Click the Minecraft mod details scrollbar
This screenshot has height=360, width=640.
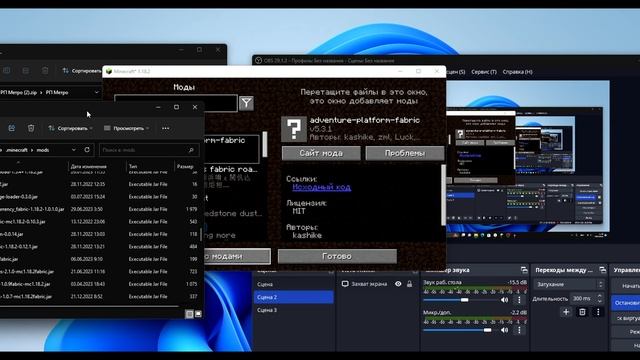tap(444, 195)
